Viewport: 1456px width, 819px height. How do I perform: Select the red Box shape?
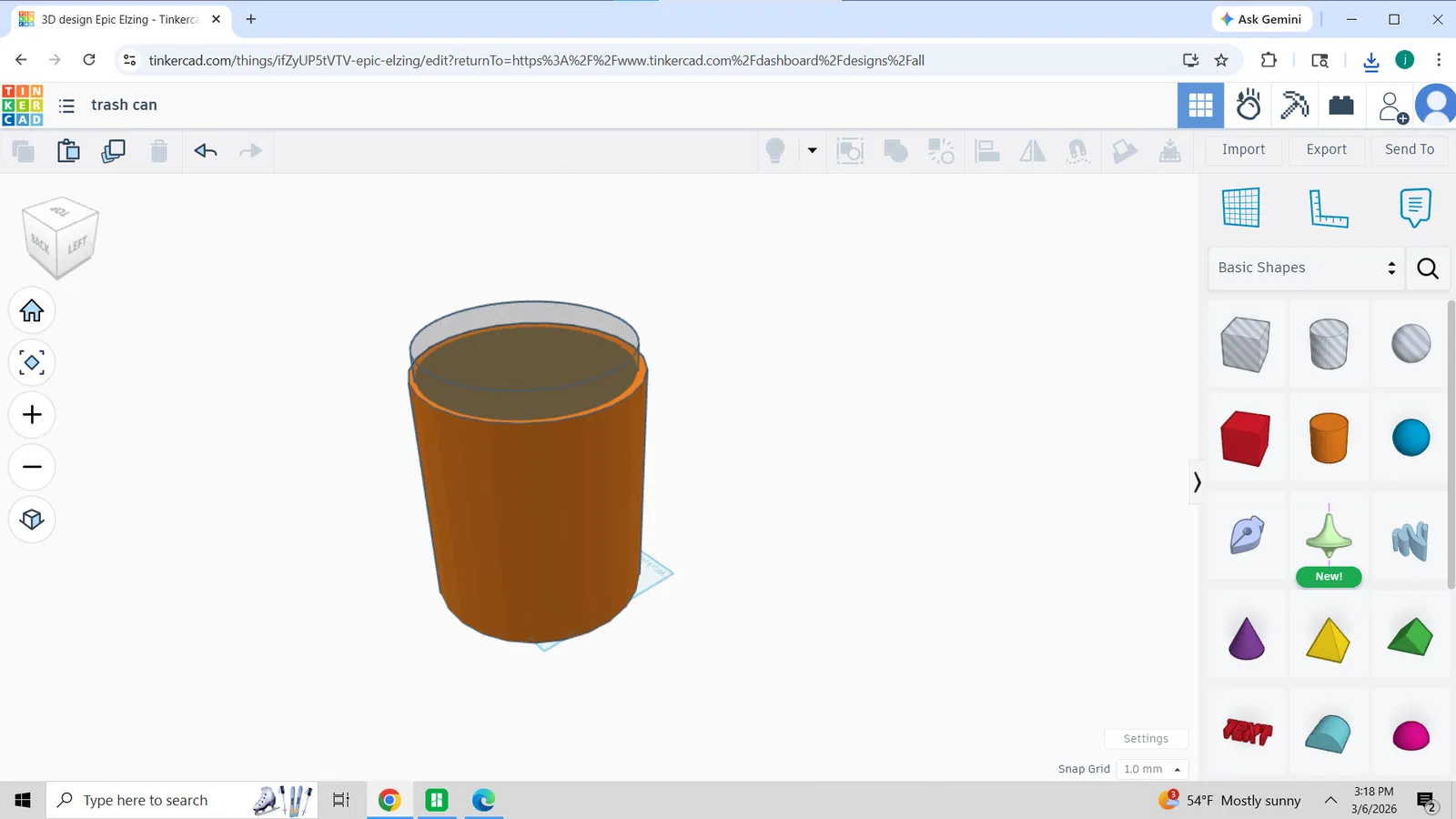pos(1245,438)
